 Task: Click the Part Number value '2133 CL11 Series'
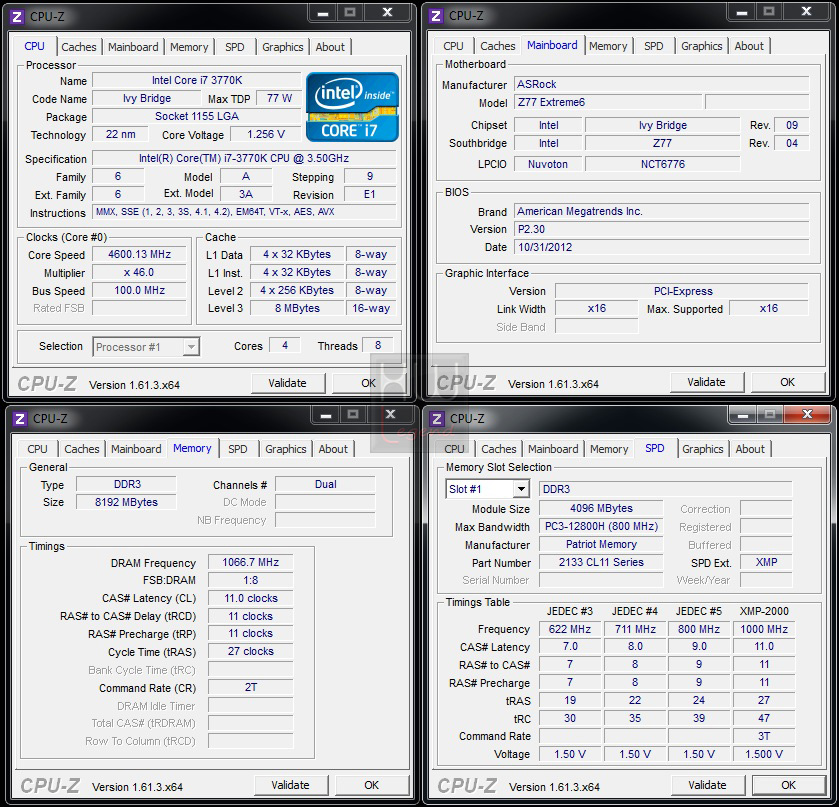601,562
